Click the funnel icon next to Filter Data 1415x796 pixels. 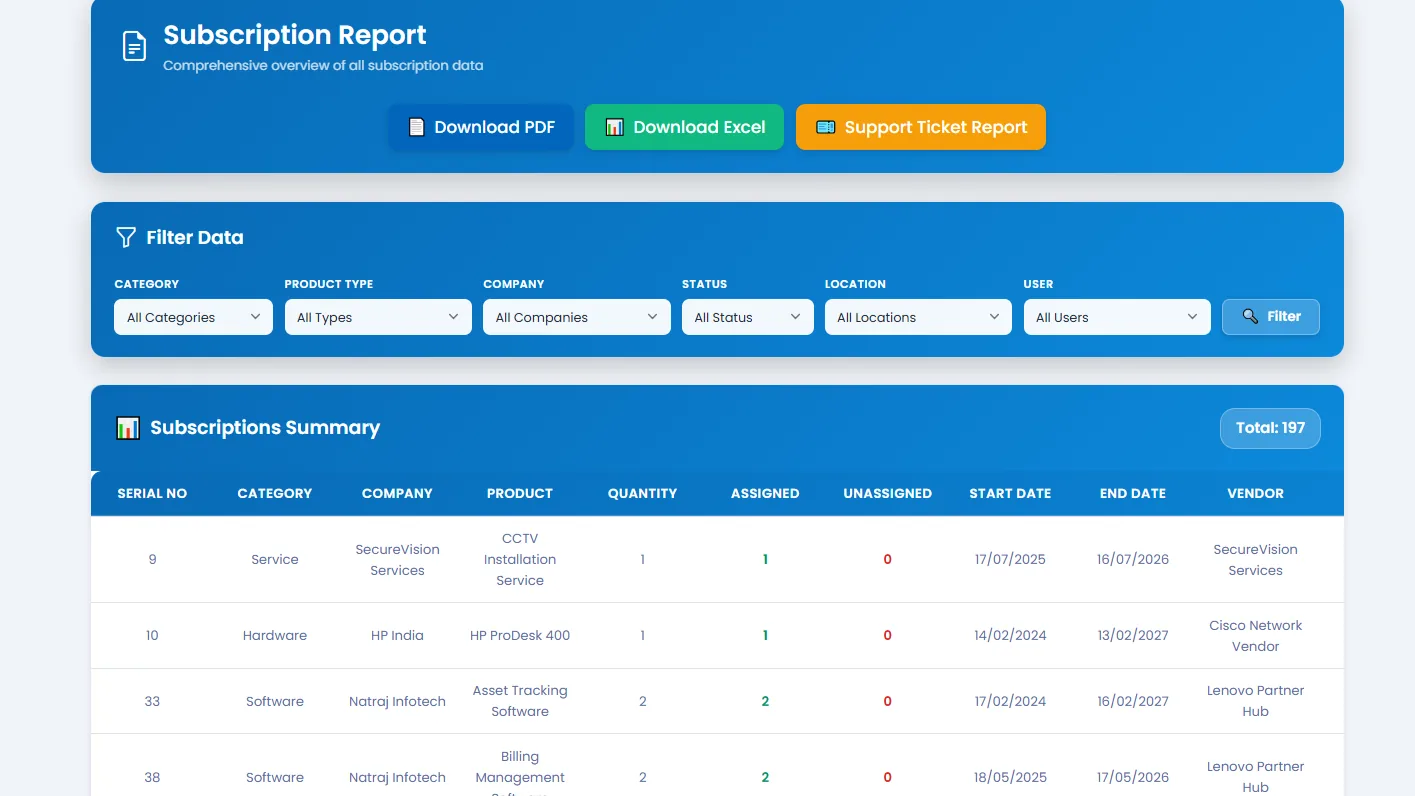pos(126,237)
